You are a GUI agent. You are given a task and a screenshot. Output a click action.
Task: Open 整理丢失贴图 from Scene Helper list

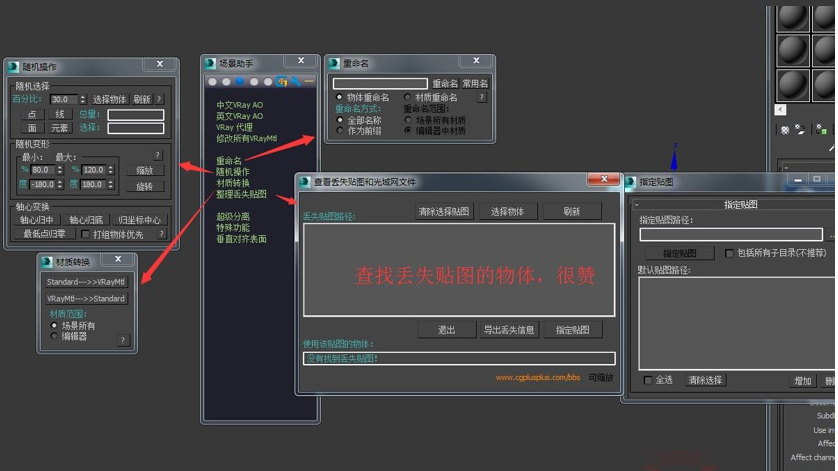(x=241, y=194)
